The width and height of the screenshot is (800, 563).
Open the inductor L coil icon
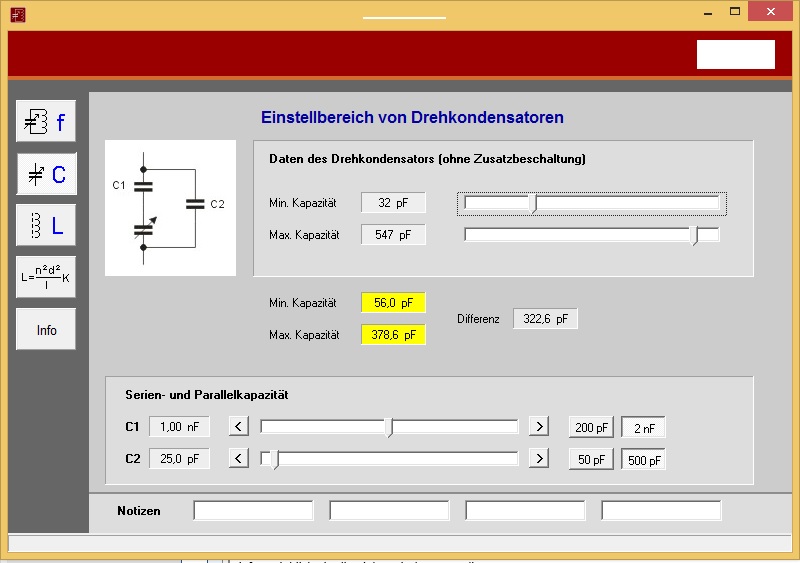pos(46,226)
